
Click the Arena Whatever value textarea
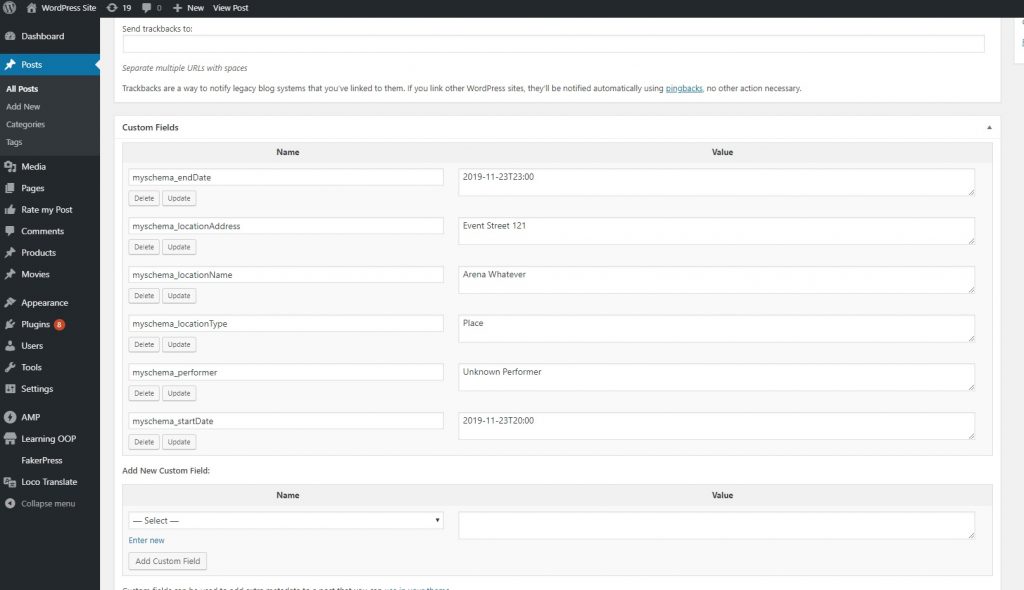pos(716,280)
